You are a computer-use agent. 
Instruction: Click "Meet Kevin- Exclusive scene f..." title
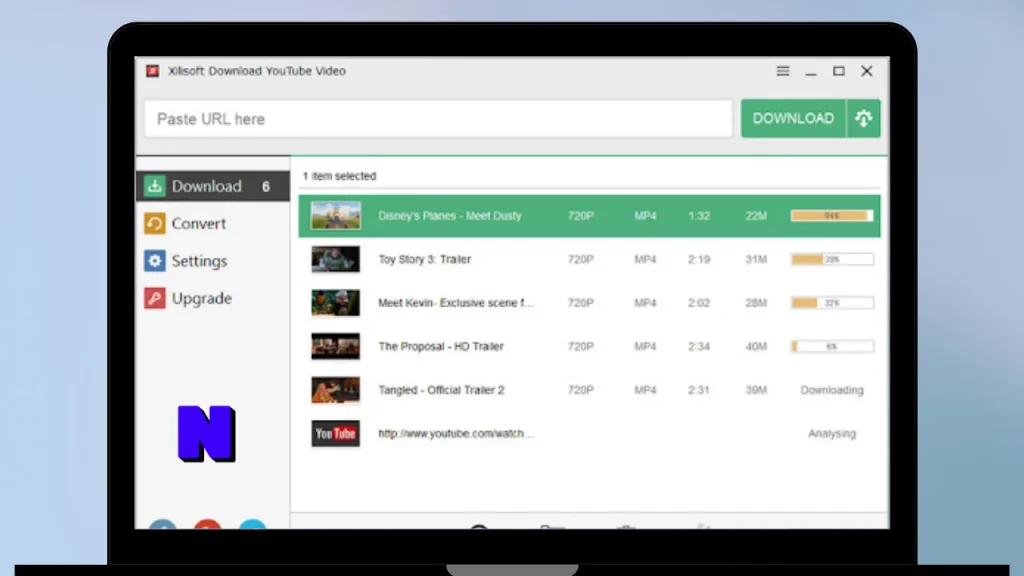(456, 303)
